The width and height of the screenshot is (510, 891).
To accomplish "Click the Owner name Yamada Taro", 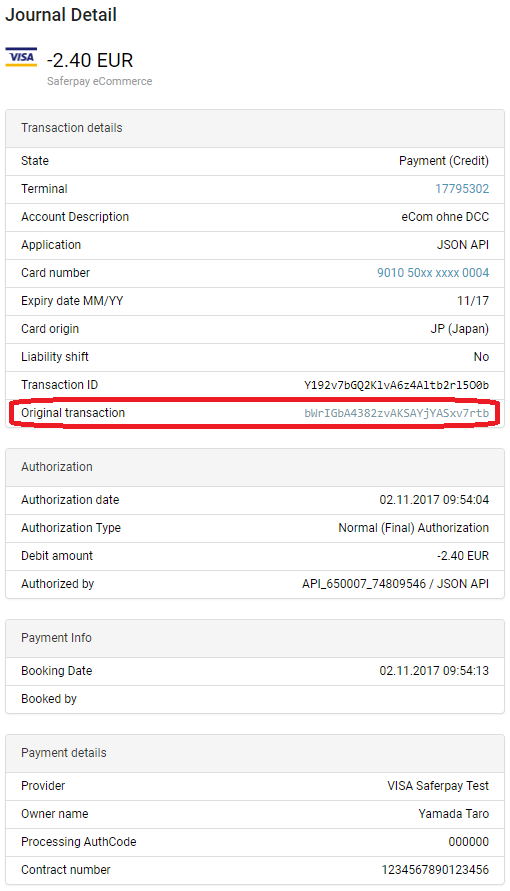I will (x=453, y=814).
